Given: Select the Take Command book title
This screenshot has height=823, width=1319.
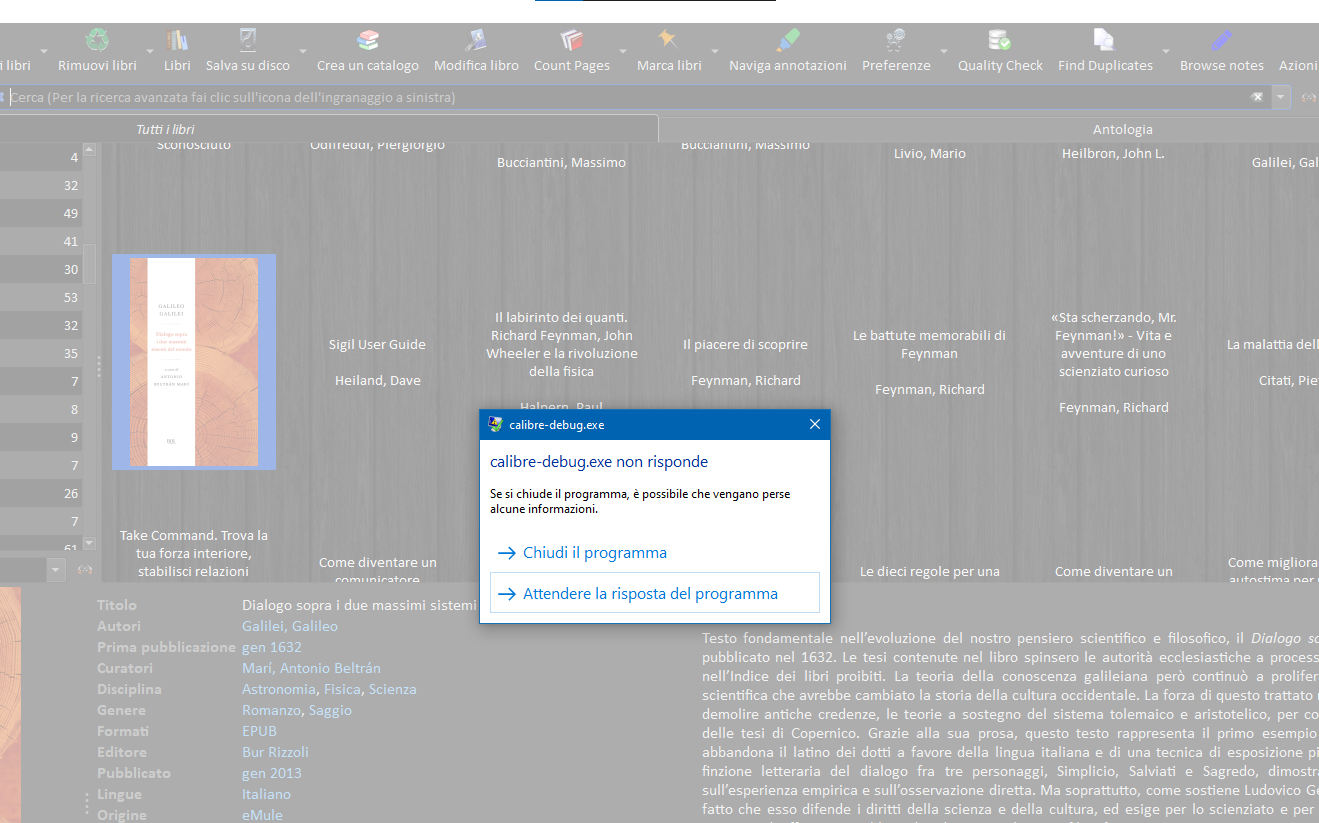Looking at the screenshot, I should (194, 553).
